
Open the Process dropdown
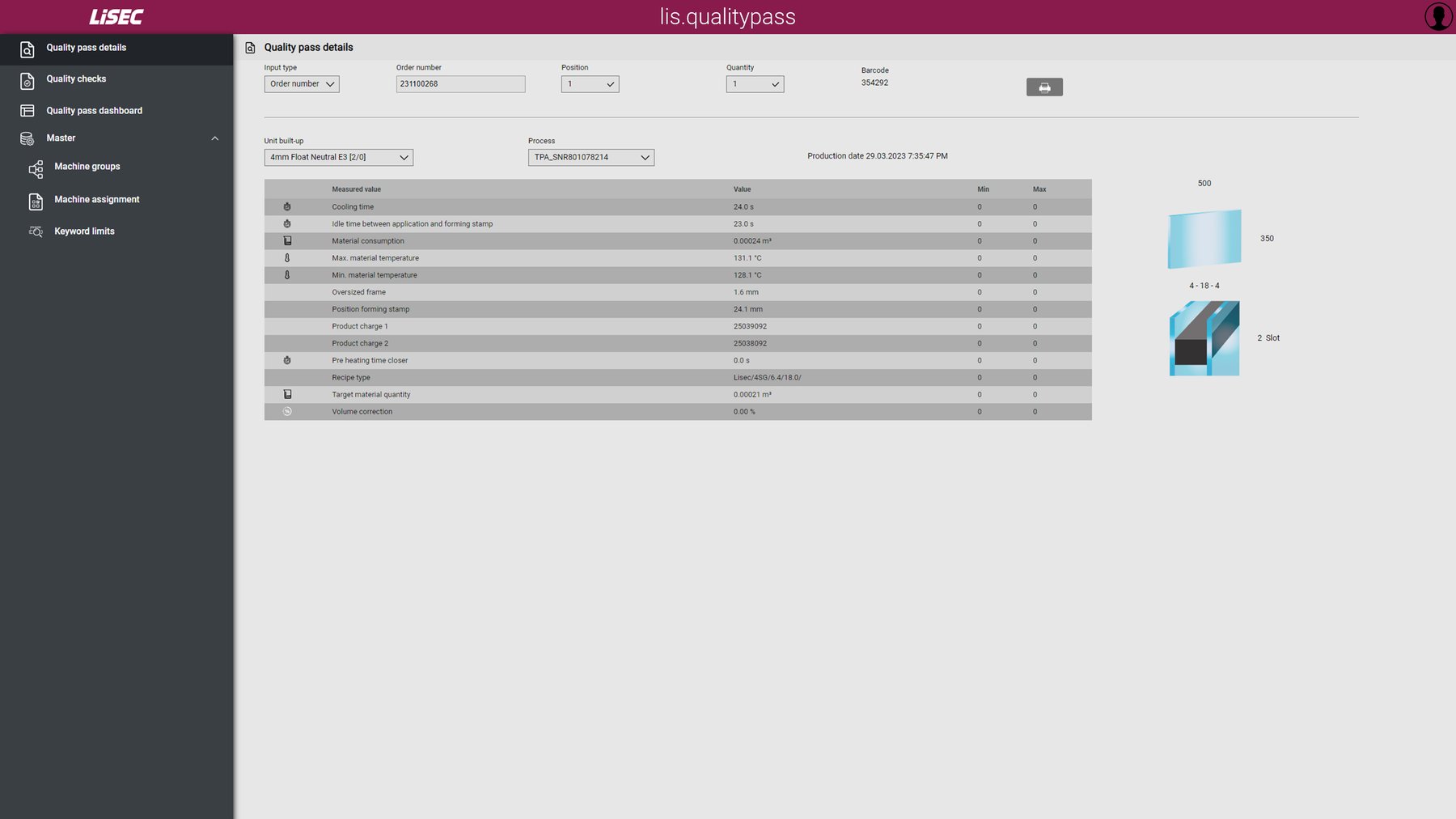coord(590,158)
